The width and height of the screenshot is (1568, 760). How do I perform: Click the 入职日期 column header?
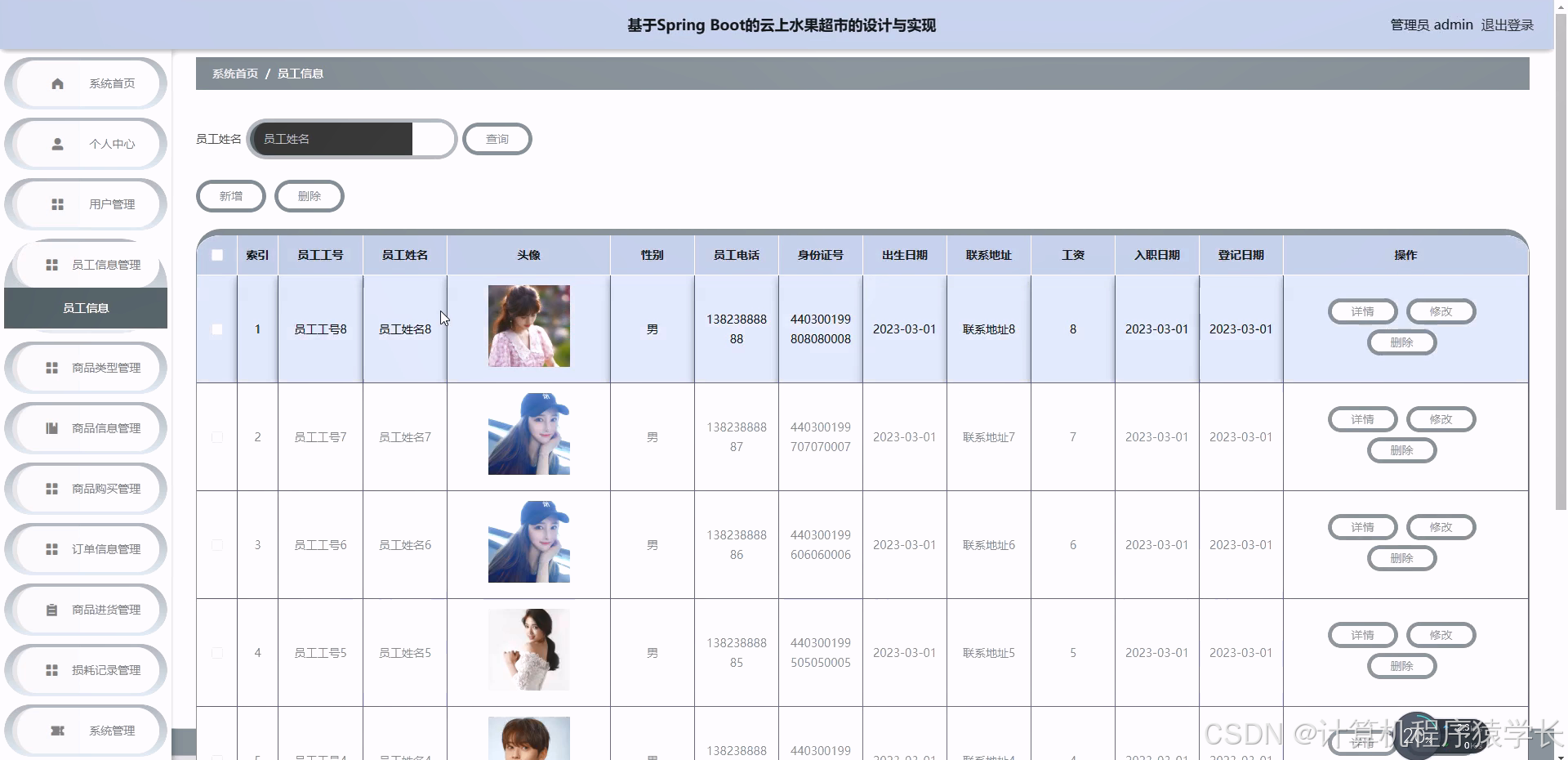pos(1157,255)
